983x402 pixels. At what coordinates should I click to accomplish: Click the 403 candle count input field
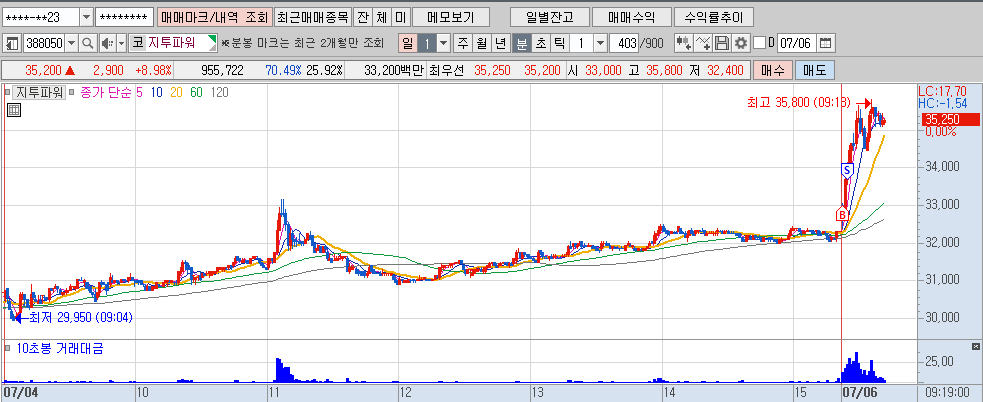[x=625, y=43]
